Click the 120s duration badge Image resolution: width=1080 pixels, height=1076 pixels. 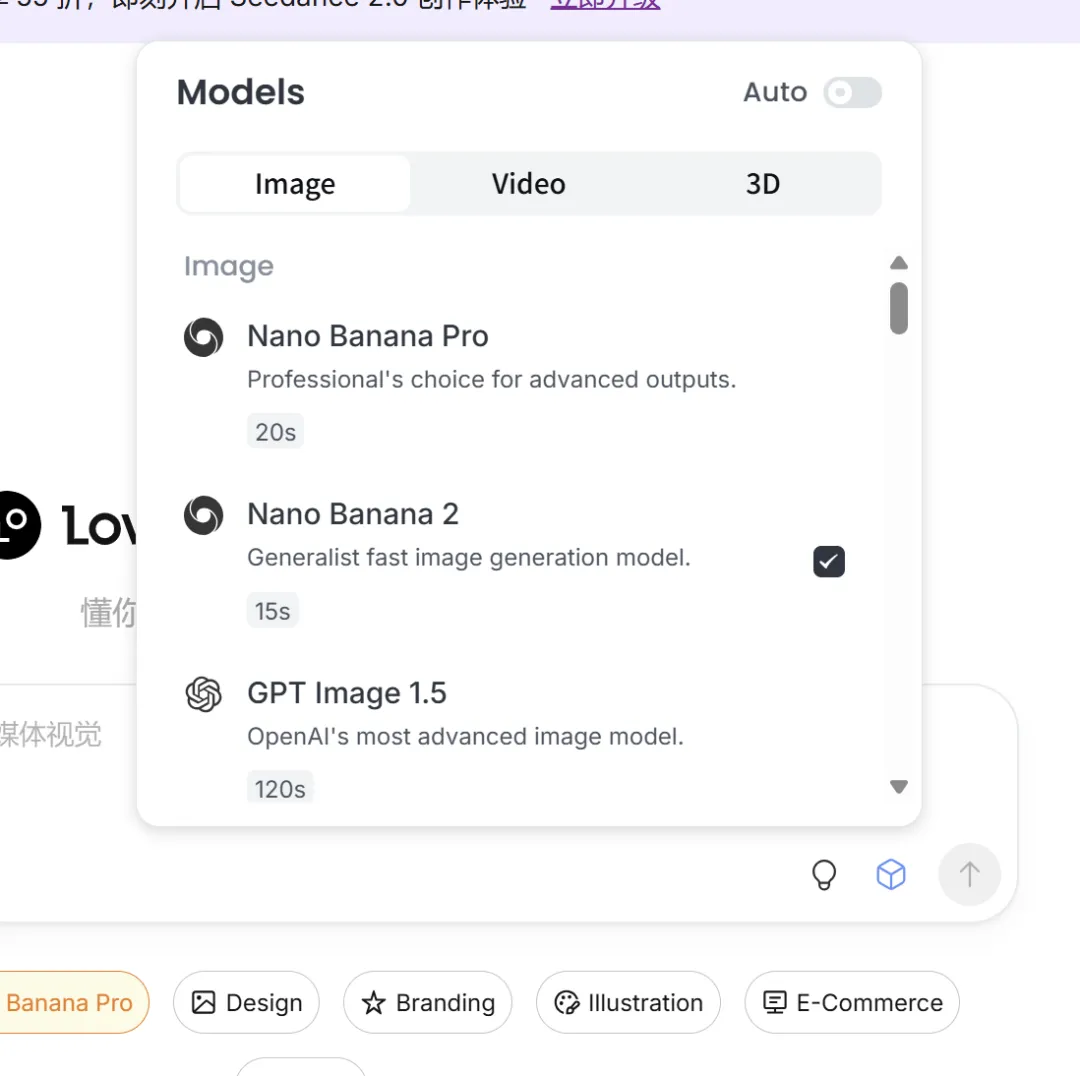[x=280, y=788]
